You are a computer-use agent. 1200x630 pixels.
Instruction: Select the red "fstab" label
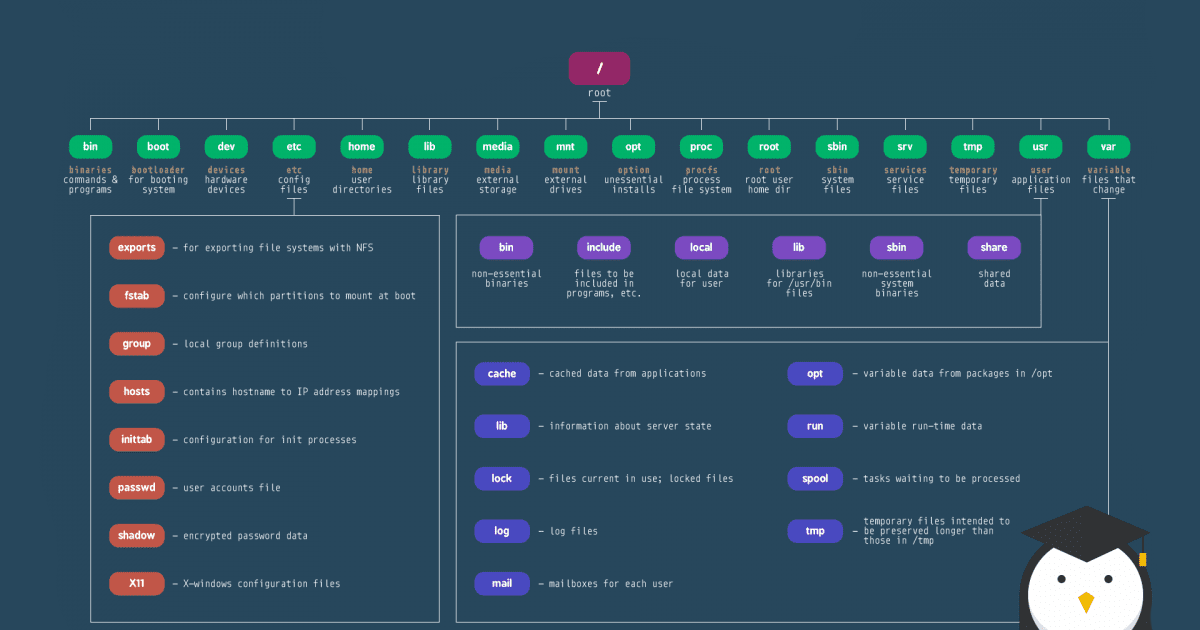[137, 295]
